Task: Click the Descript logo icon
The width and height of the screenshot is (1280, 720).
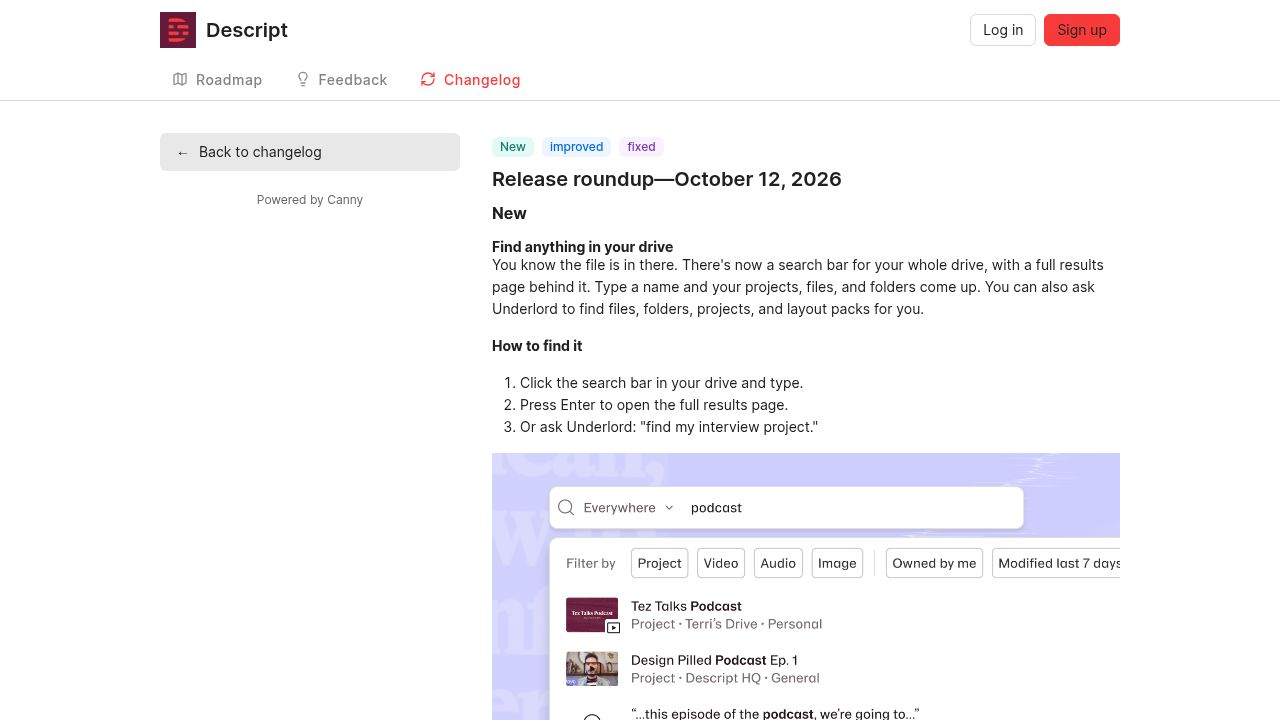Action: pyautogui.click(x=178, y=30)
